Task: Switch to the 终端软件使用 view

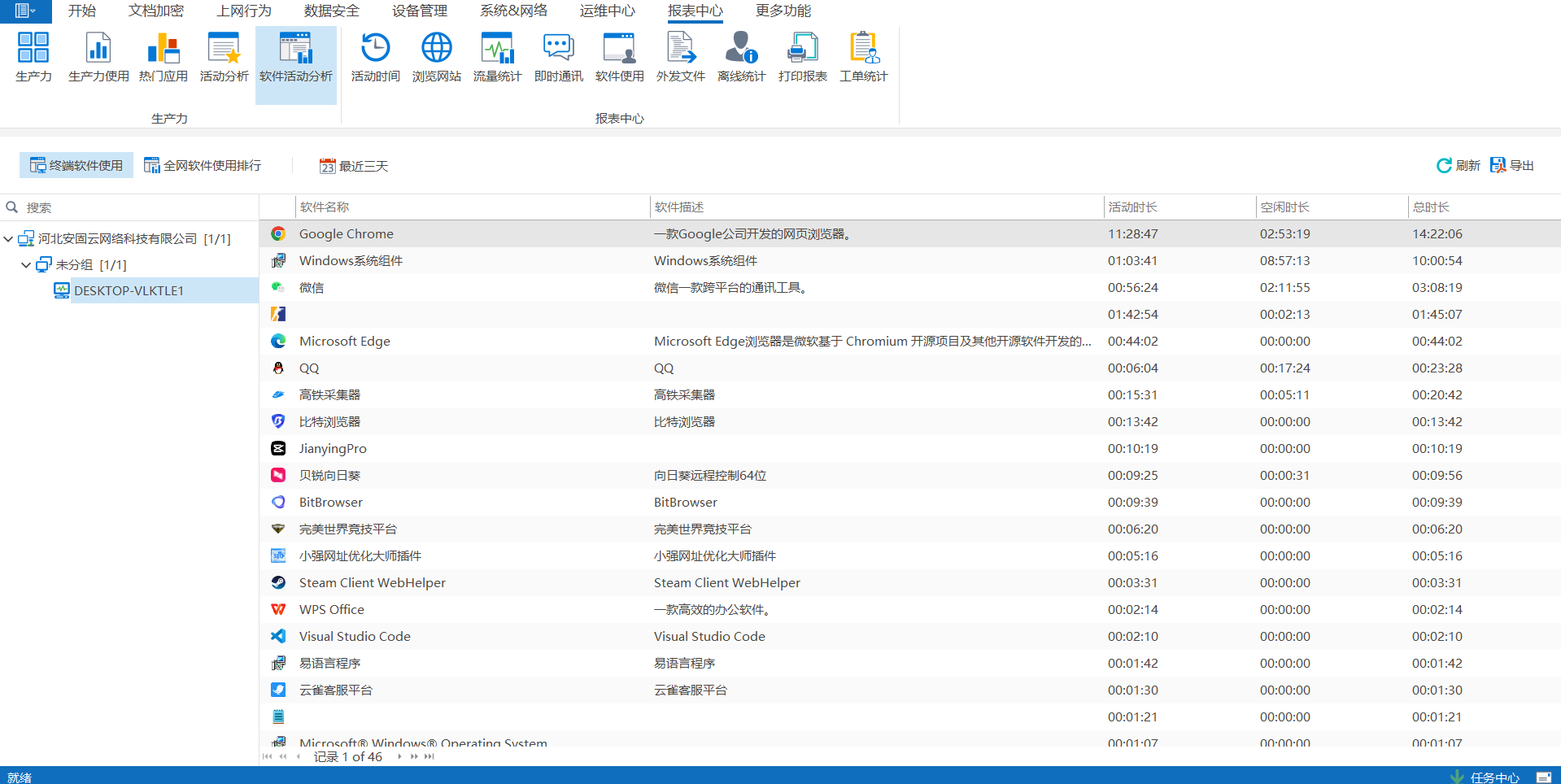Action: (x=76, y=165)
